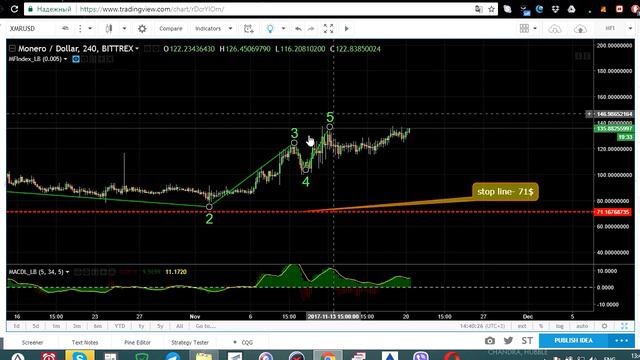Image resolution: width=640 pixels, height=360 pixels.
Task: Click the red 71.16 price label
Action: pos(613,212)
